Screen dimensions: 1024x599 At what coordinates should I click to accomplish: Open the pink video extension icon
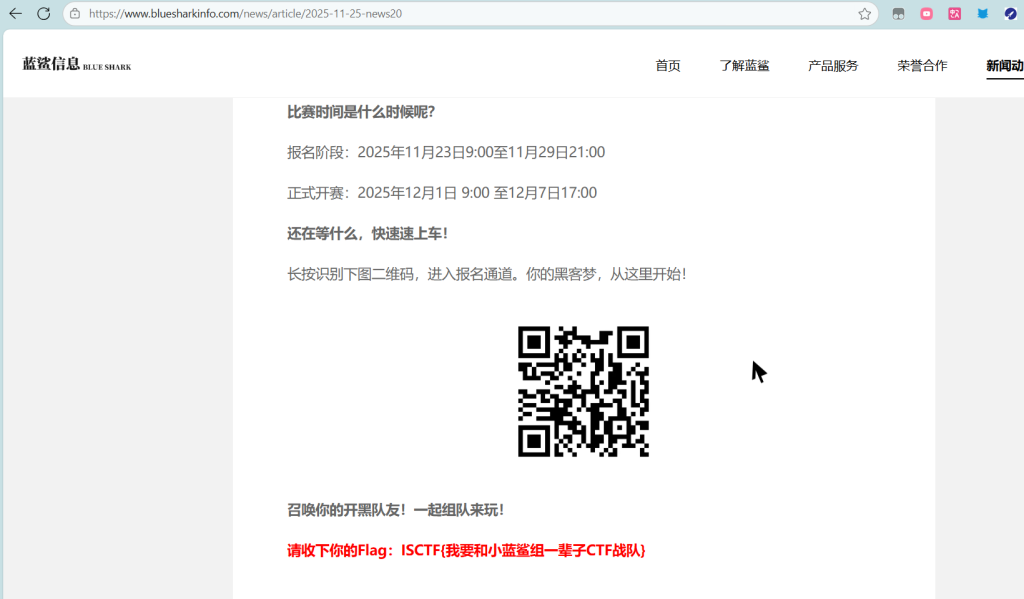click(926, 14)
